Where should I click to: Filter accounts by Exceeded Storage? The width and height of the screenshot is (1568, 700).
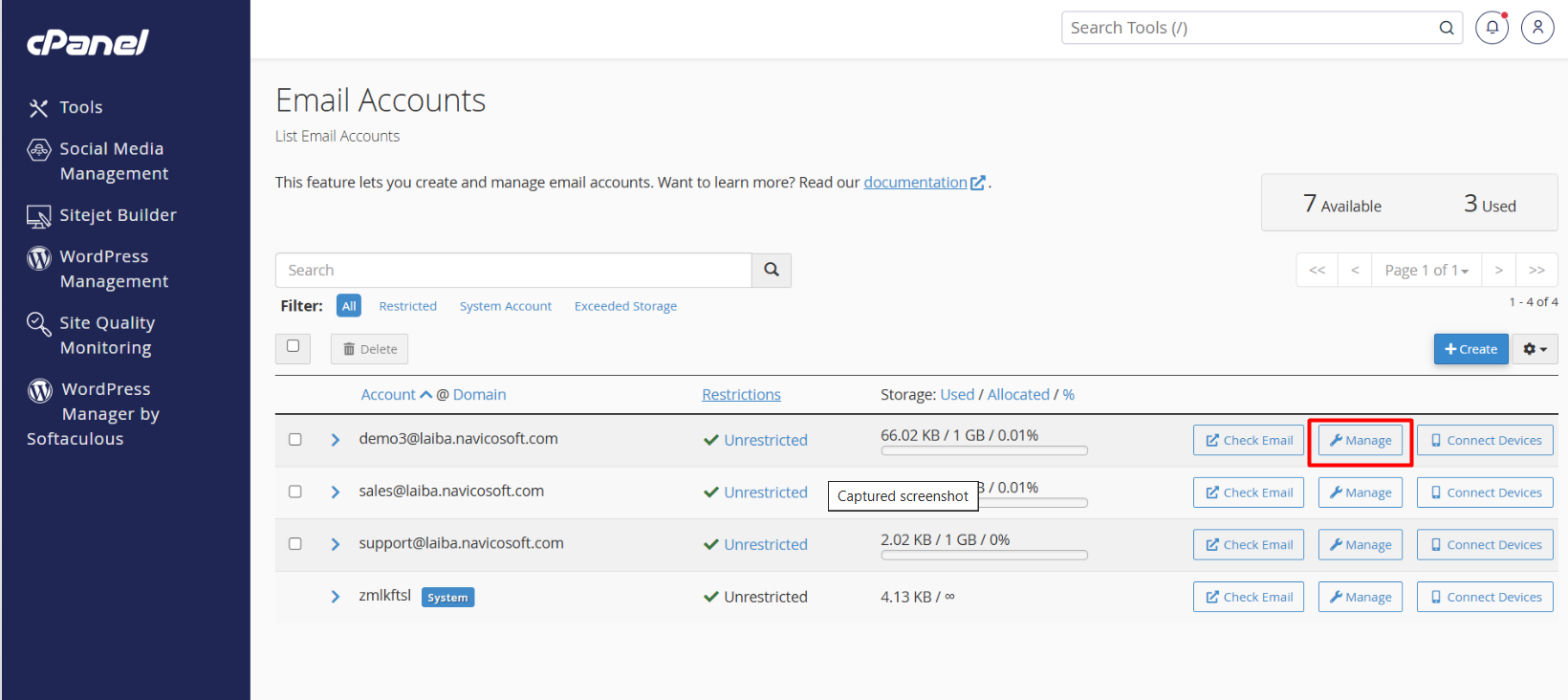(625, 306)
